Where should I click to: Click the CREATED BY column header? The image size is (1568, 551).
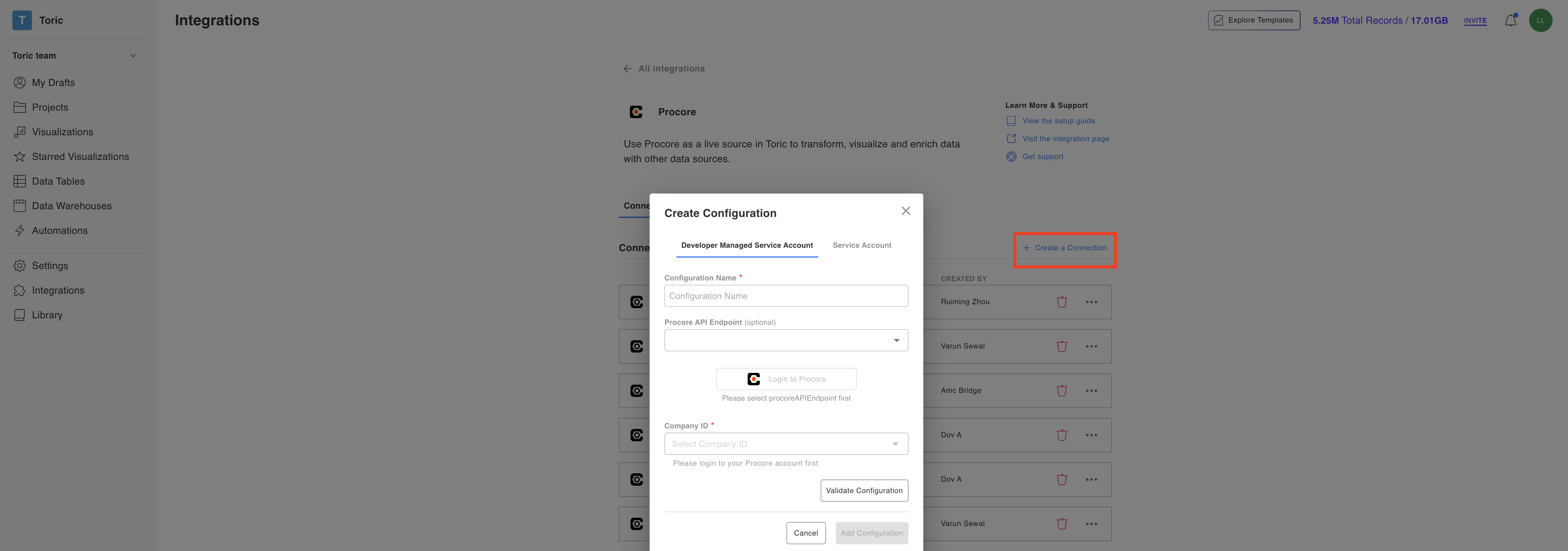tap(964, 279)
